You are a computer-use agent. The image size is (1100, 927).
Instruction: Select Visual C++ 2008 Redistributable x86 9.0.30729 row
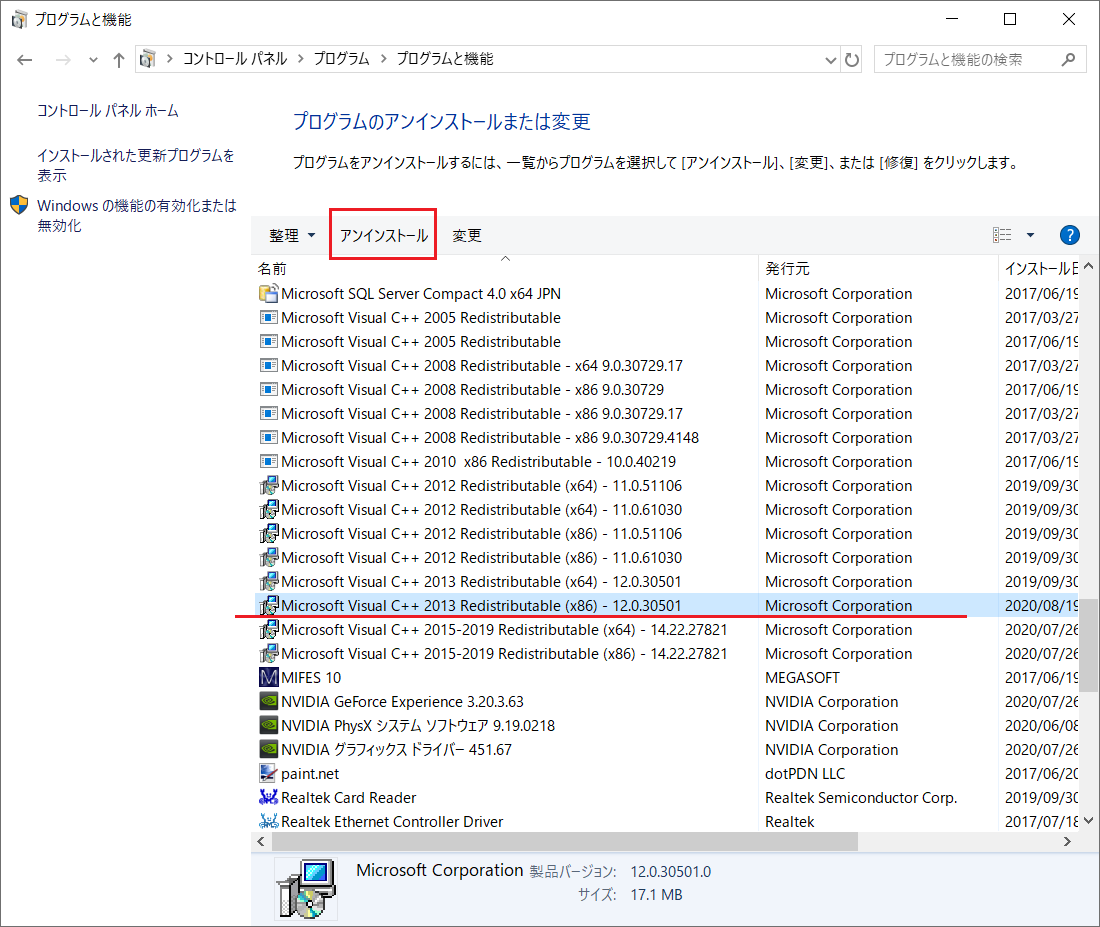coord(666,389)
